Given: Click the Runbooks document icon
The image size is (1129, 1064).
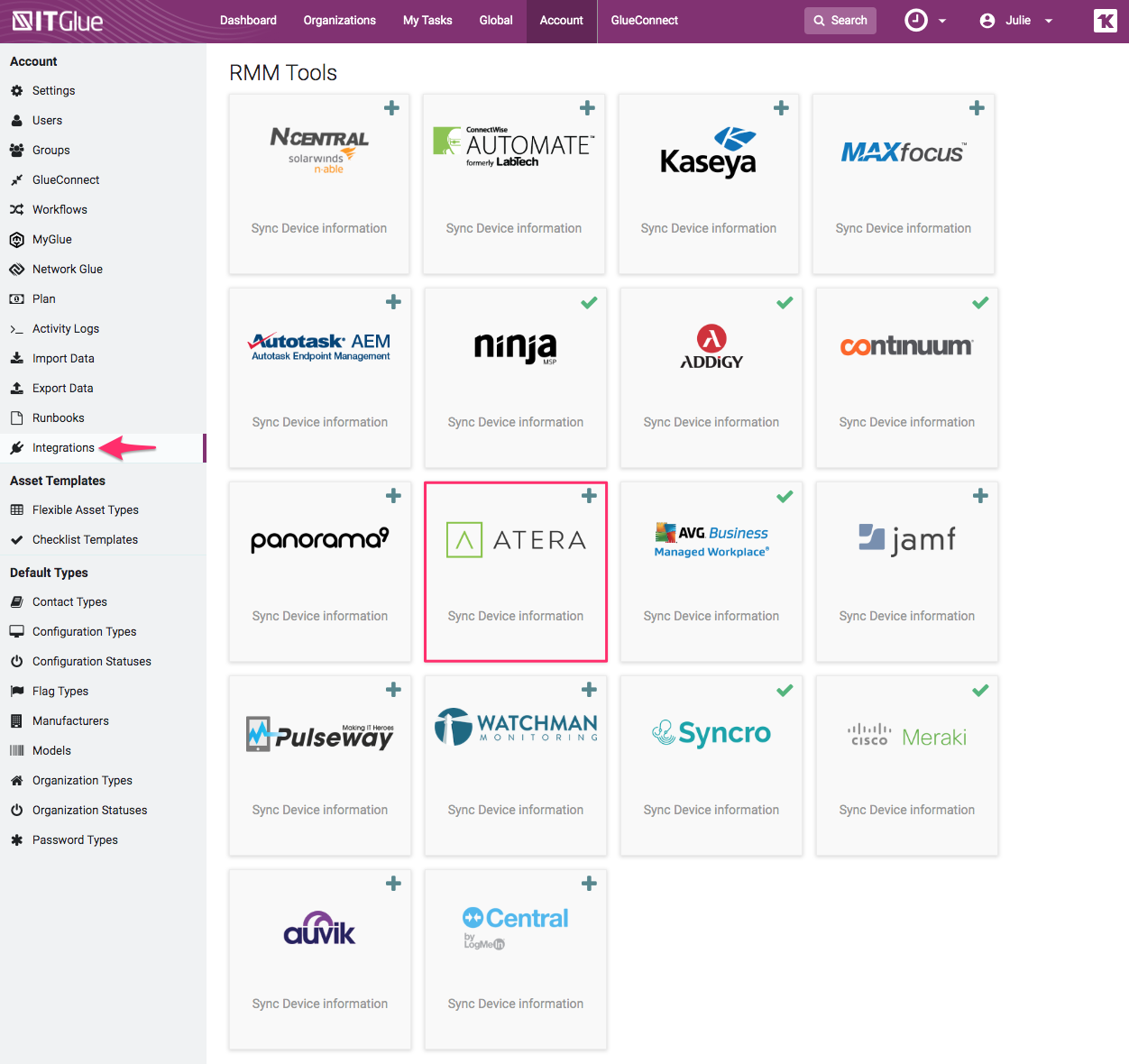Looking at the screenshot, I should [x=16, y=417].
